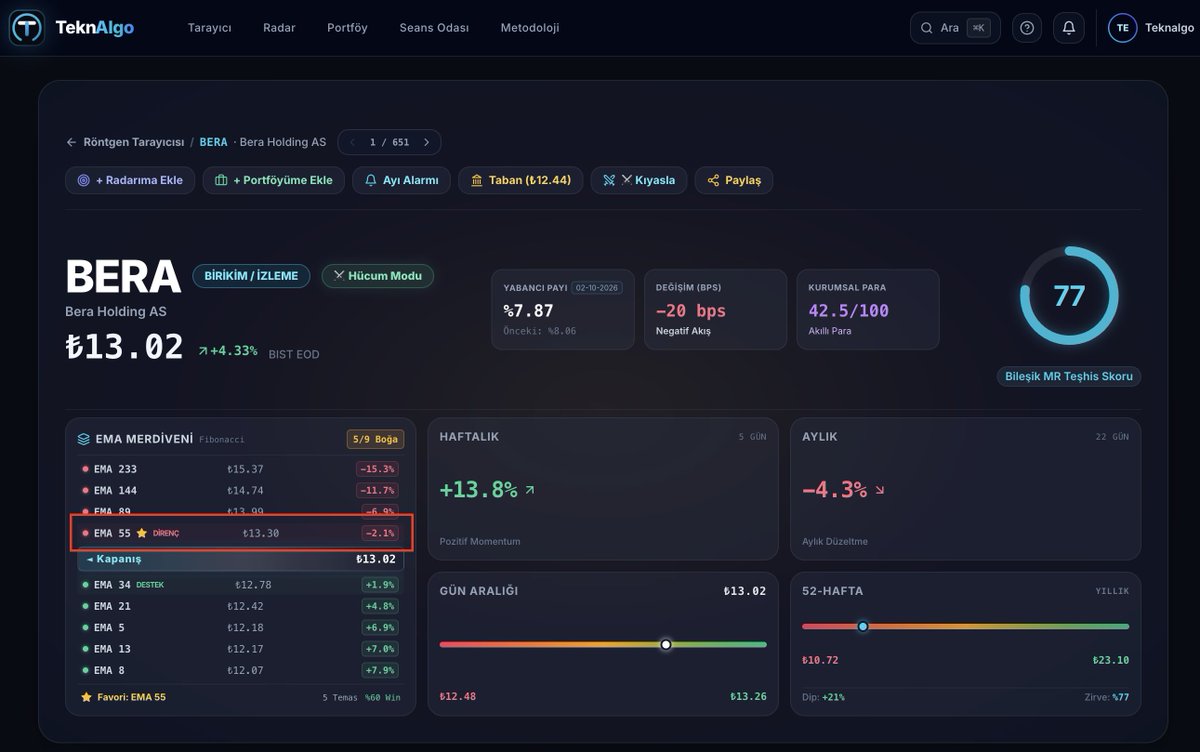Click the EMA Merdiveni layers icon

84,439
